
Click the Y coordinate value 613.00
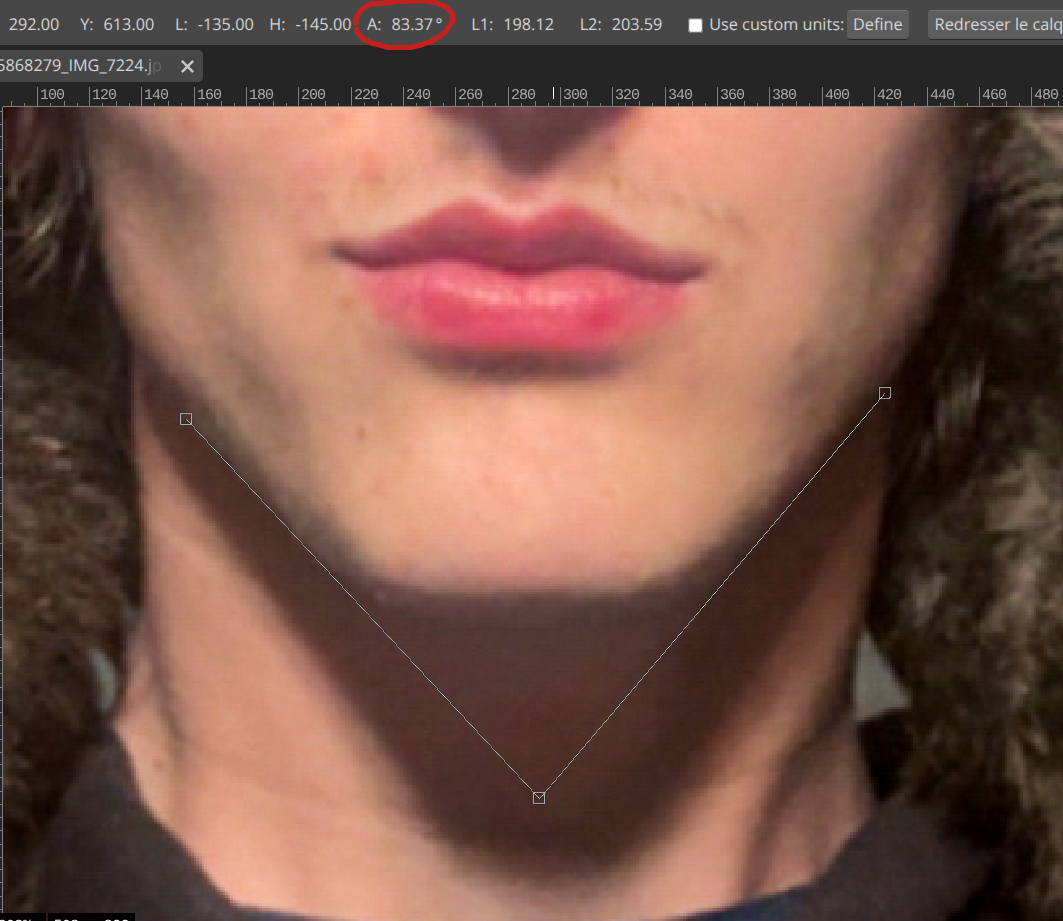pos(129,24)
